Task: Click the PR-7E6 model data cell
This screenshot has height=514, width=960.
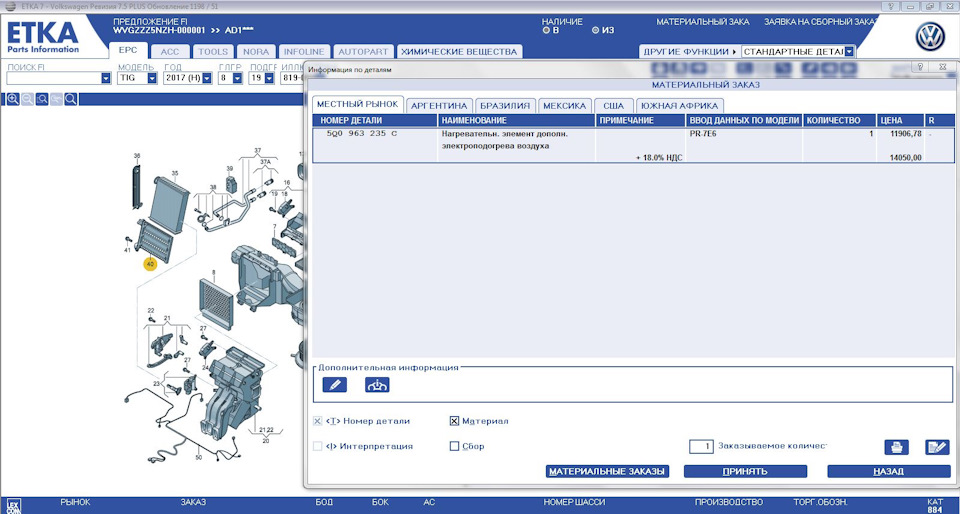Action: click(x=703, y=133)
